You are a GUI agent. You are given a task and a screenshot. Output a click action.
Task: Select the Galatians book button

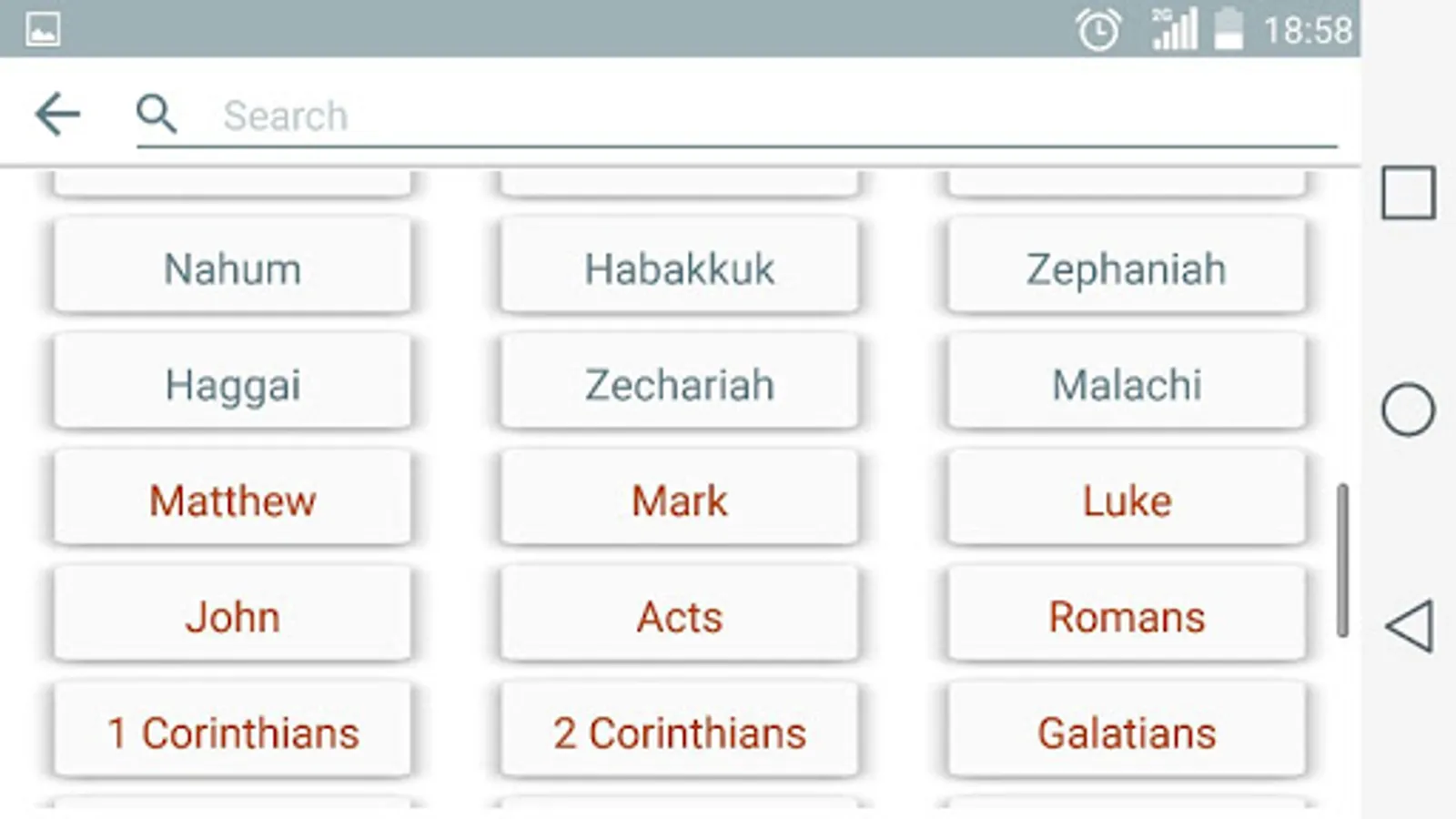(1126, 732)
